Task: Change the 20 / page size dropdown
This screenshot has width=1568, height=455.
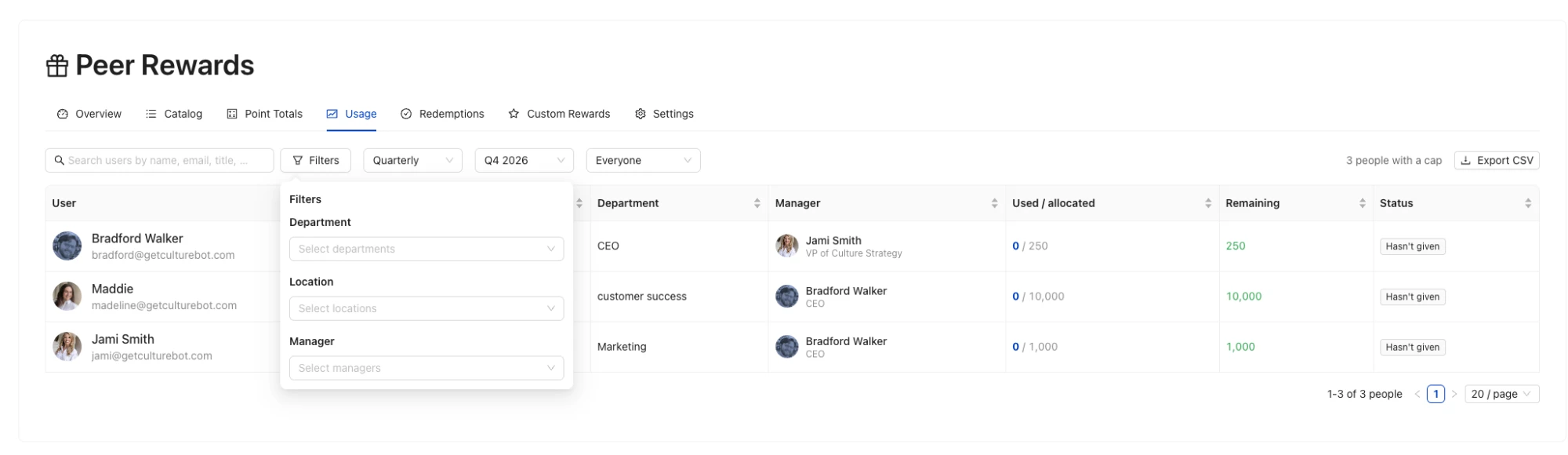Action: [1501, 394]
